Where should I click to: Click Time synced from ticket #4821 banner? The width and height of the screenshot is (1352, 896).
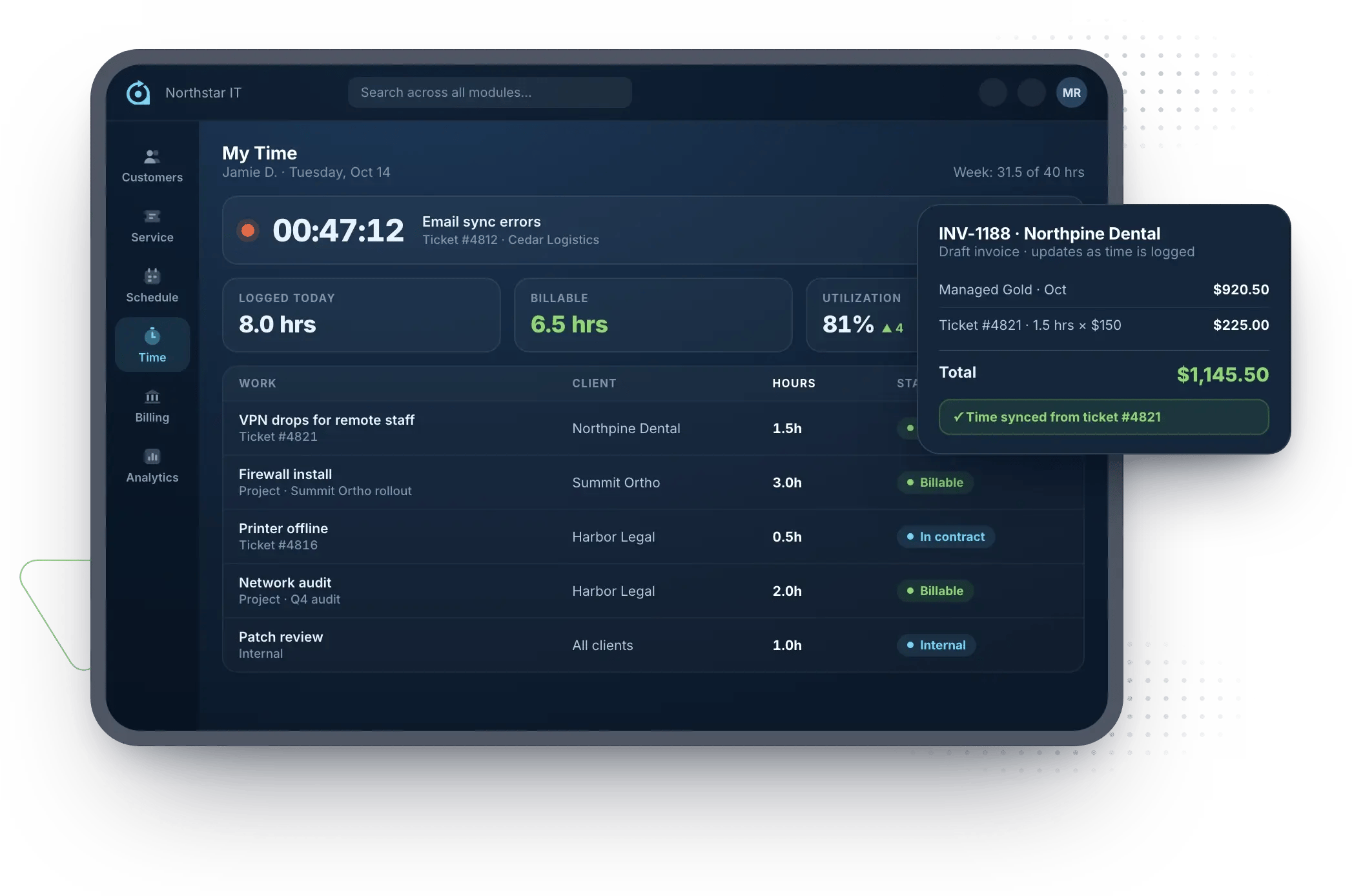pyautogui.click(x=1103, y=417)
